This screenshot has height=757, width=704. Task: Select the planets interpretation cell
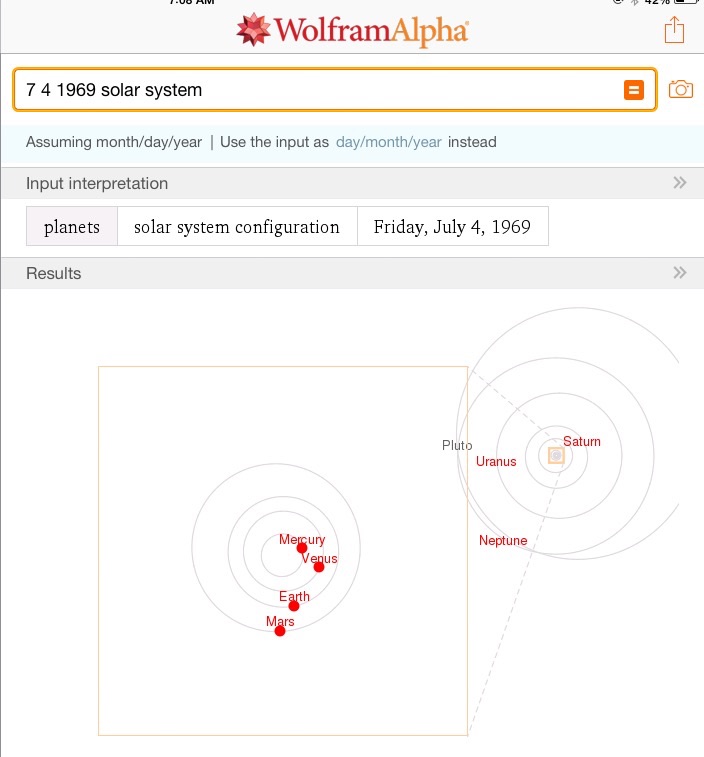72,226
